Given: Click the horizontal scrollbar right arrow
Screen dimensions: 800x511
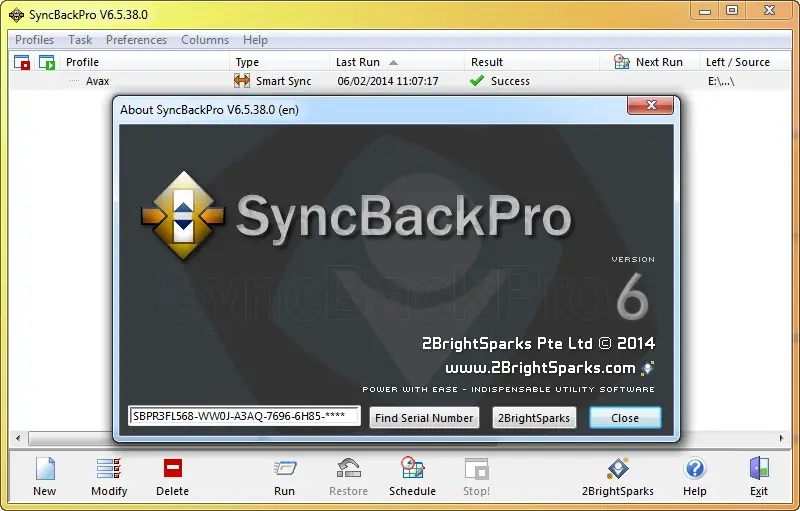Looking at the screenshot, I should [x=781, y=438].
